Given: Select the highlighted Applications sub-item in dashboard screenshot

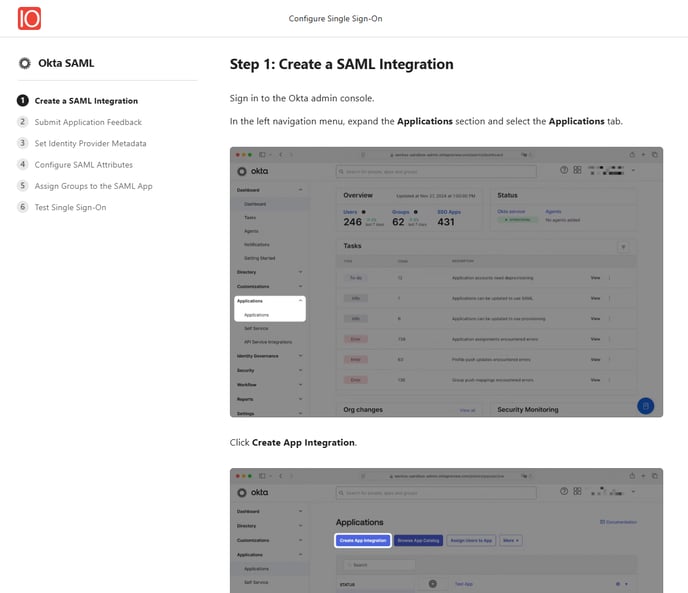Looking at the screenshot, I should 256,315.
